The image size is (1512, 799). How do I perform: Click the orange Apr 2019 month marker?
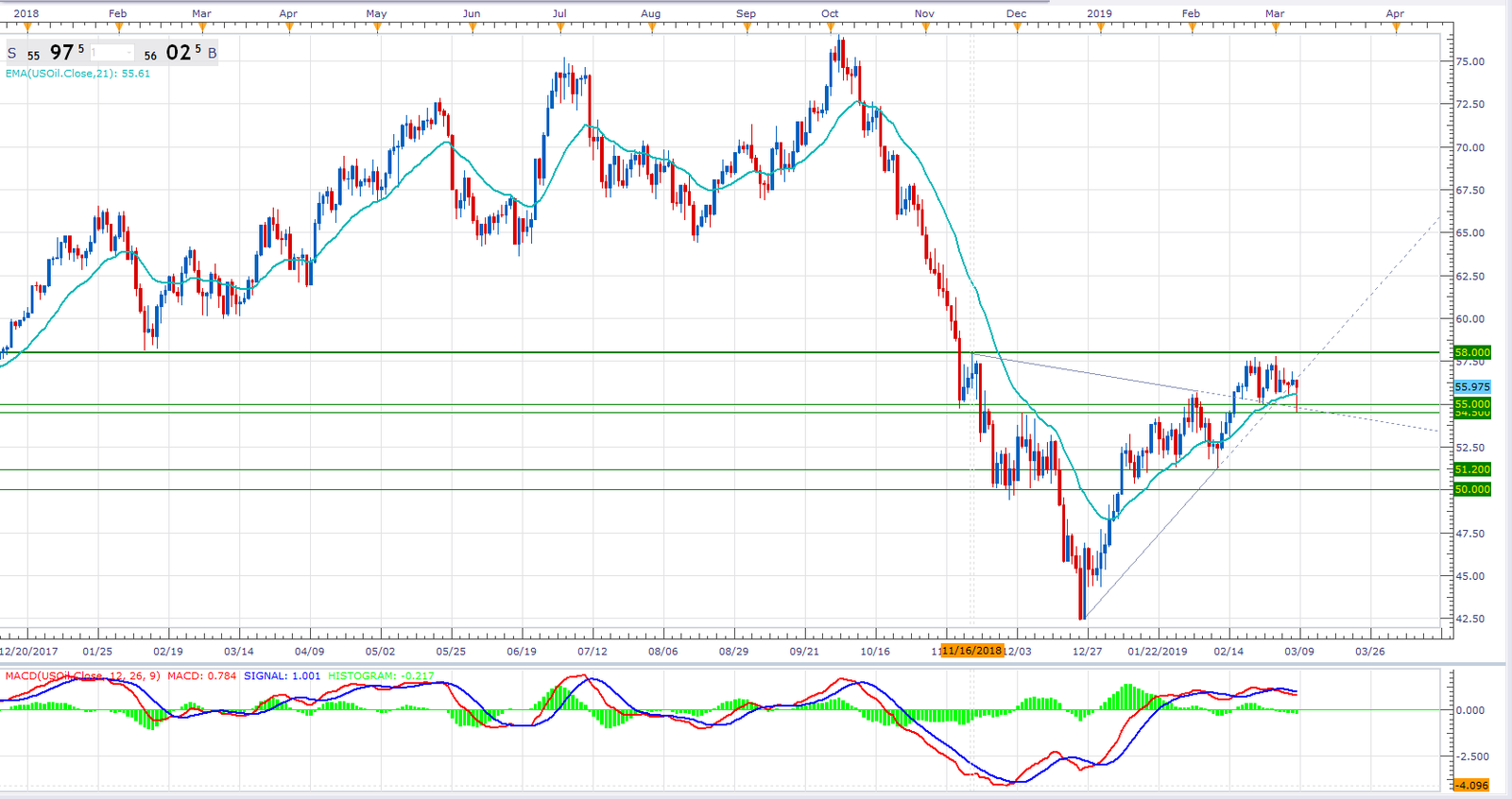[x=1395, y=26]
